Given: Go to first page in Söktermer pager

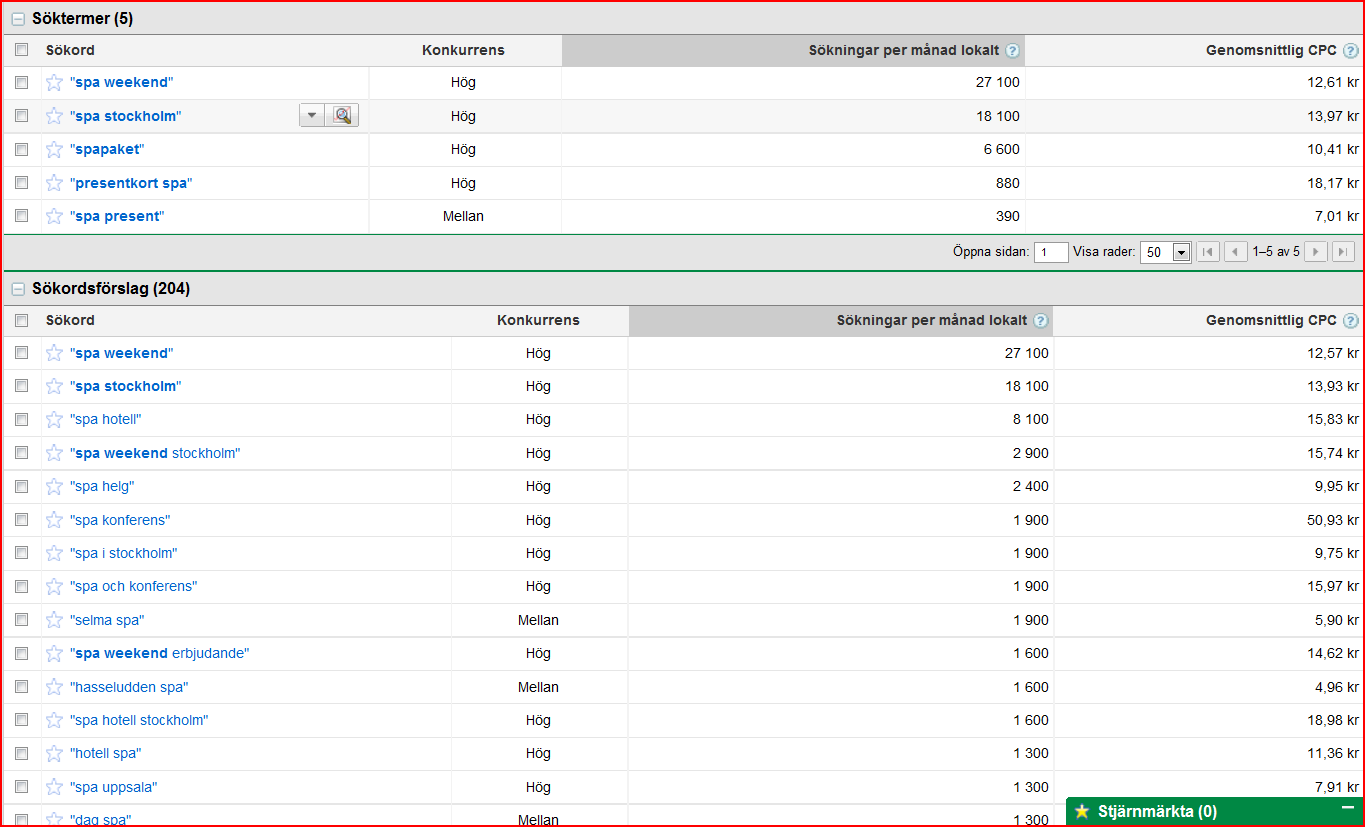Looking at the screenshot, I should click(x=1208, y=252).
